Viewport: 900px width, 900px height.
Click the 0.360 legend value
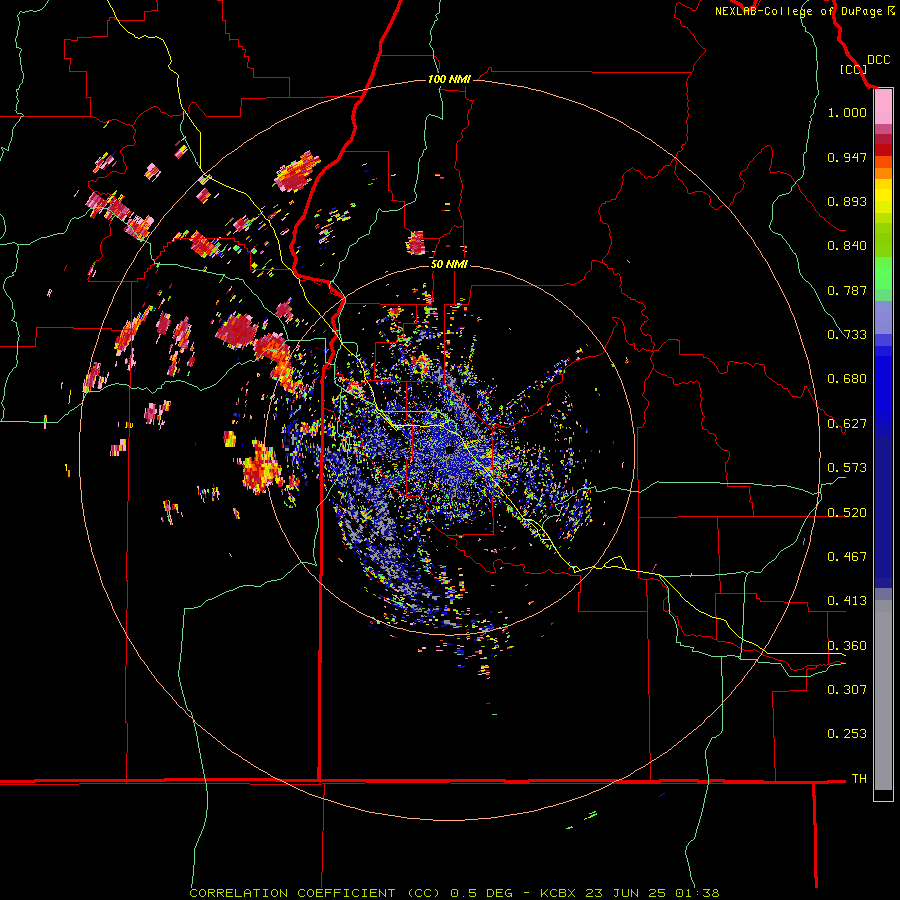point(847,646)
